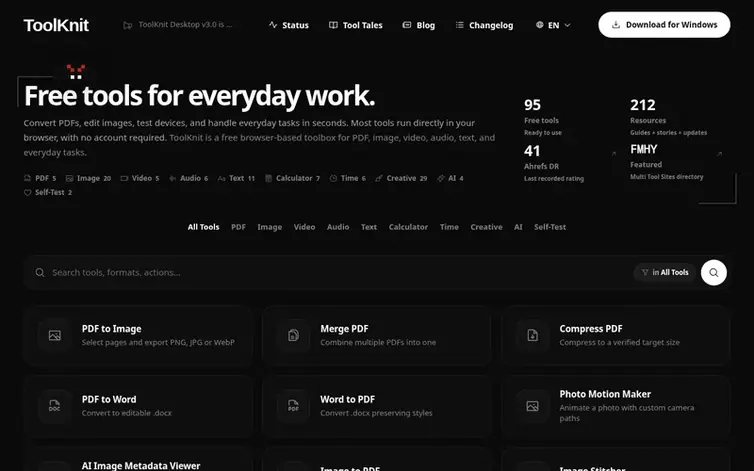This screenshot has width=754, height=471.
Task: Click the Status pulse icon
Action: (273, 25)
